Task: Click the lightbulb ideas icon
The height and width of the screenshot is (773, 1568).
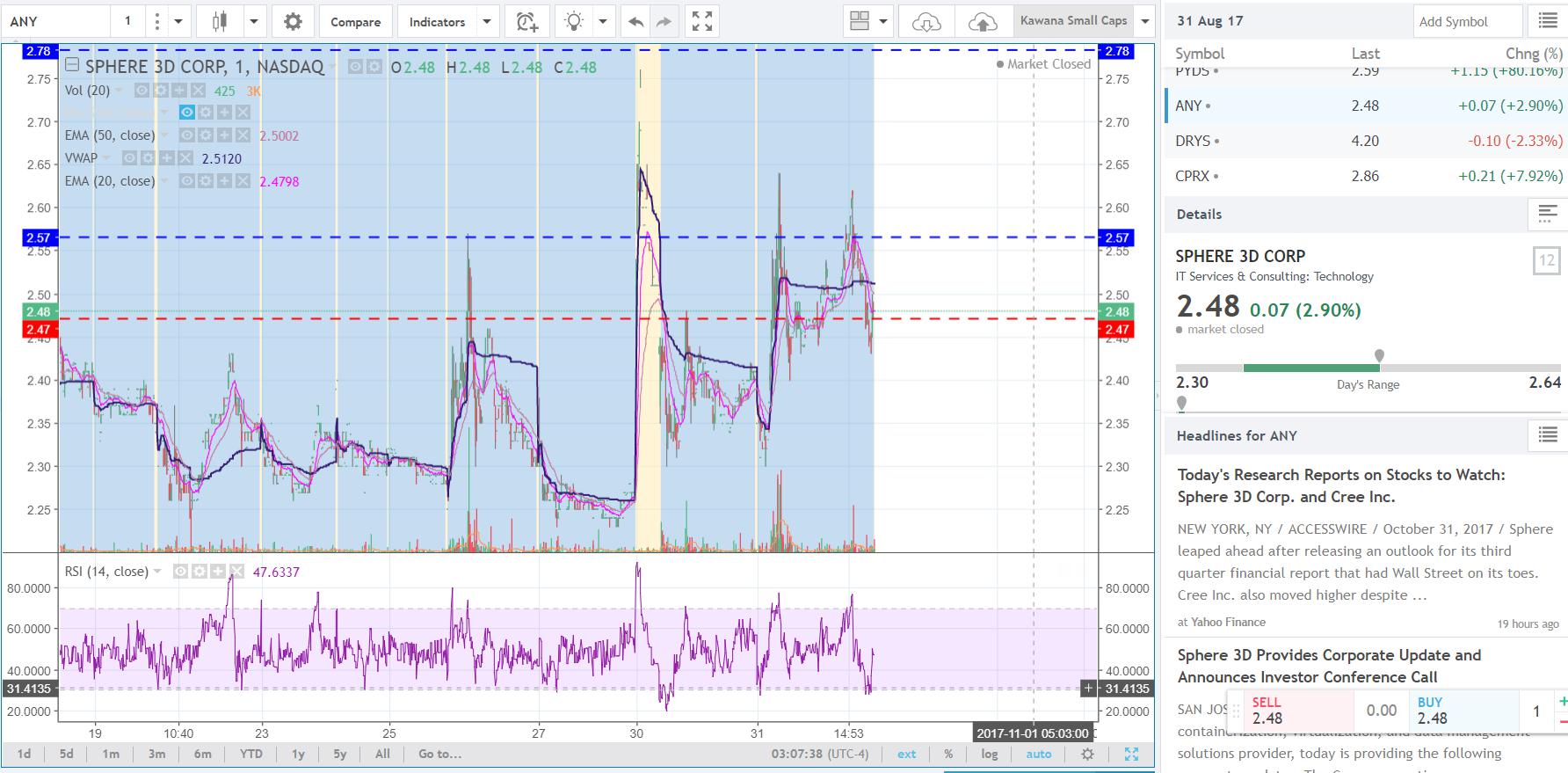Action: 574,22
